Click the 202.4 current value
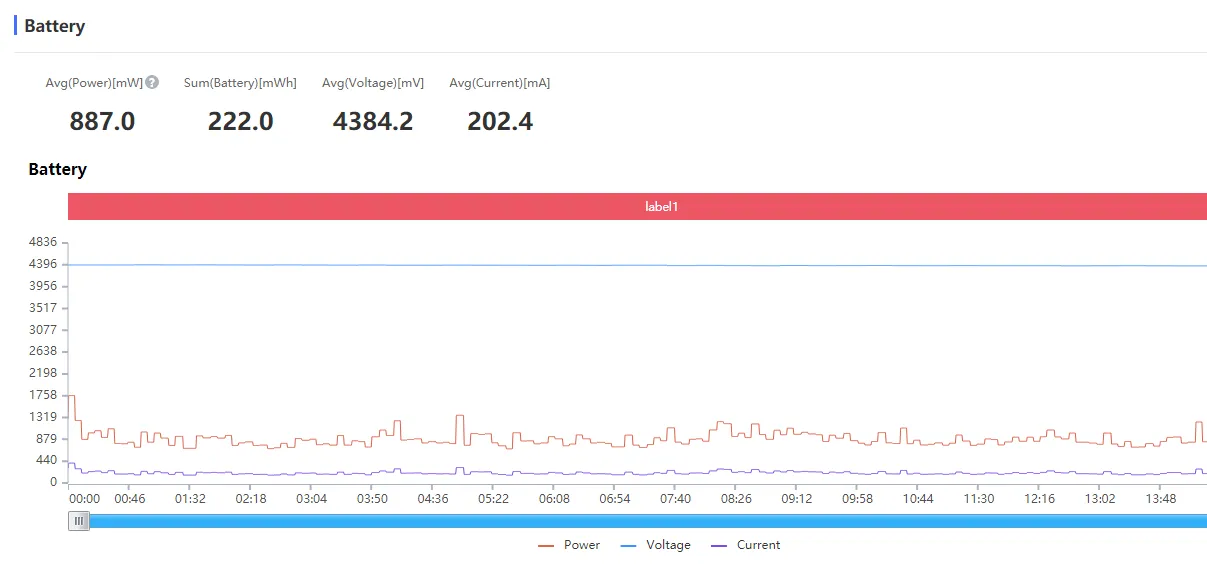Viewport: 1207px width, 571px height. click(500, 122)
